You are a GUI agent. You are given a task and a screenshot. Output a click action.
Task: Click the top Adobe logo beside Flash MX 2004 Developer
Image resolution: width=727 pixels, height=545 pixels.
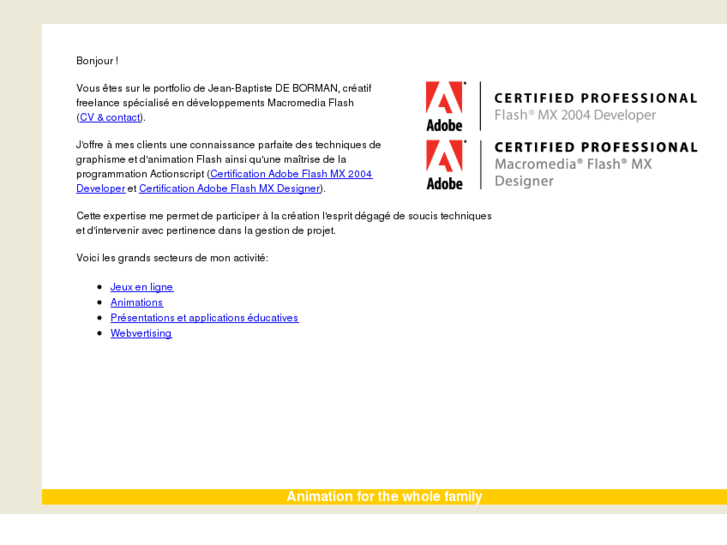pyautogui.click(x=444, y=106)
